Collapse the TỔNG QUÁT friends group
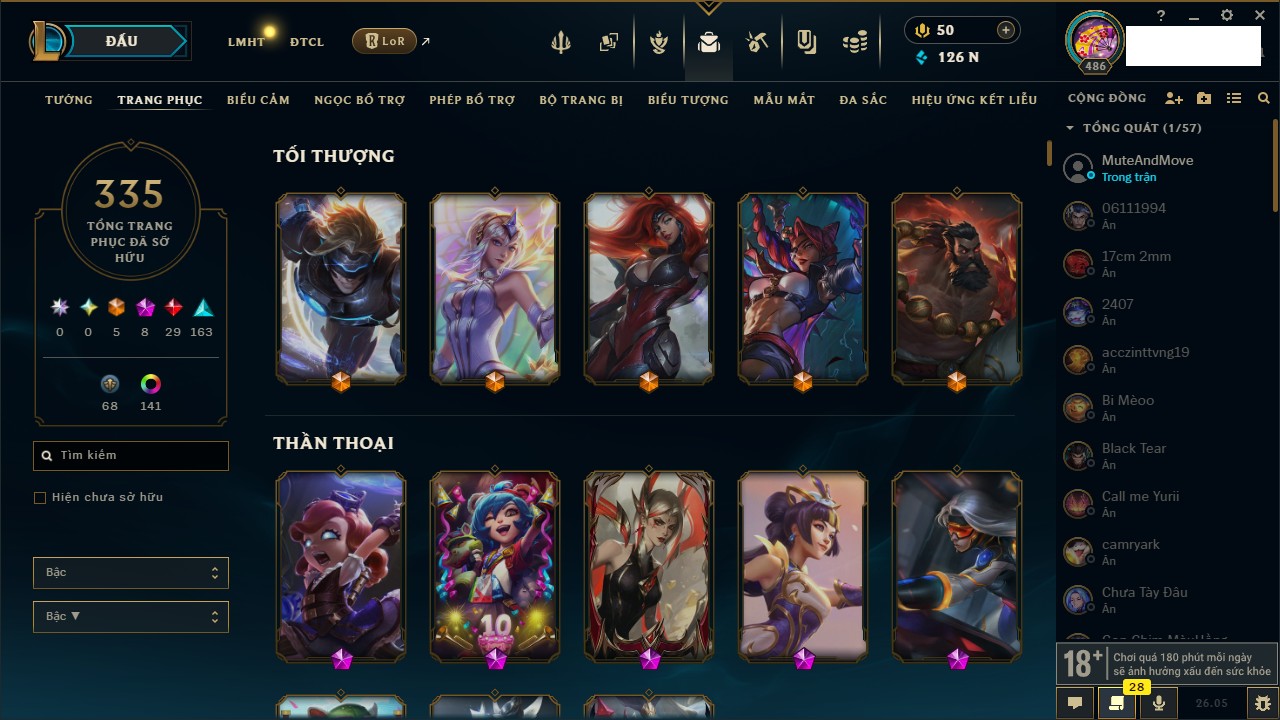Image resolution: width=1280 pixels, height=720 pixels. pos(1070,128)
